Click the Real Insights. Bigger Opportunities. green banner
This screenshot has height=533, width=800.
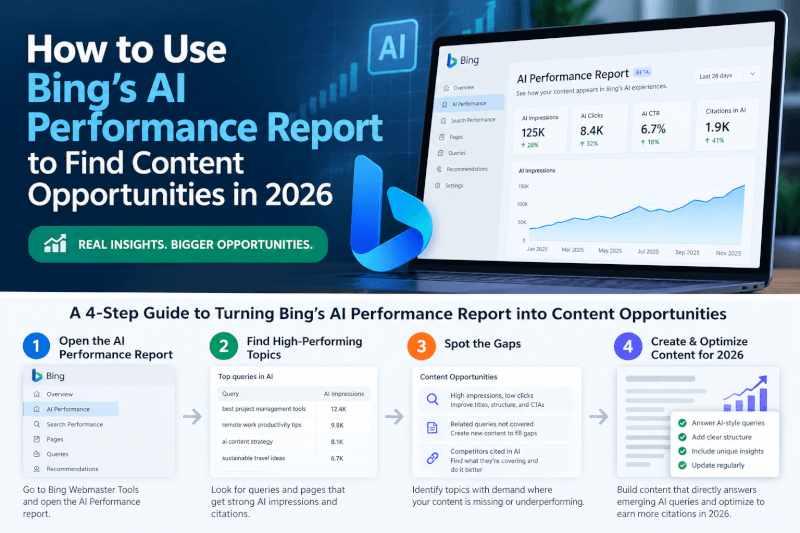(x=178, y=244)
